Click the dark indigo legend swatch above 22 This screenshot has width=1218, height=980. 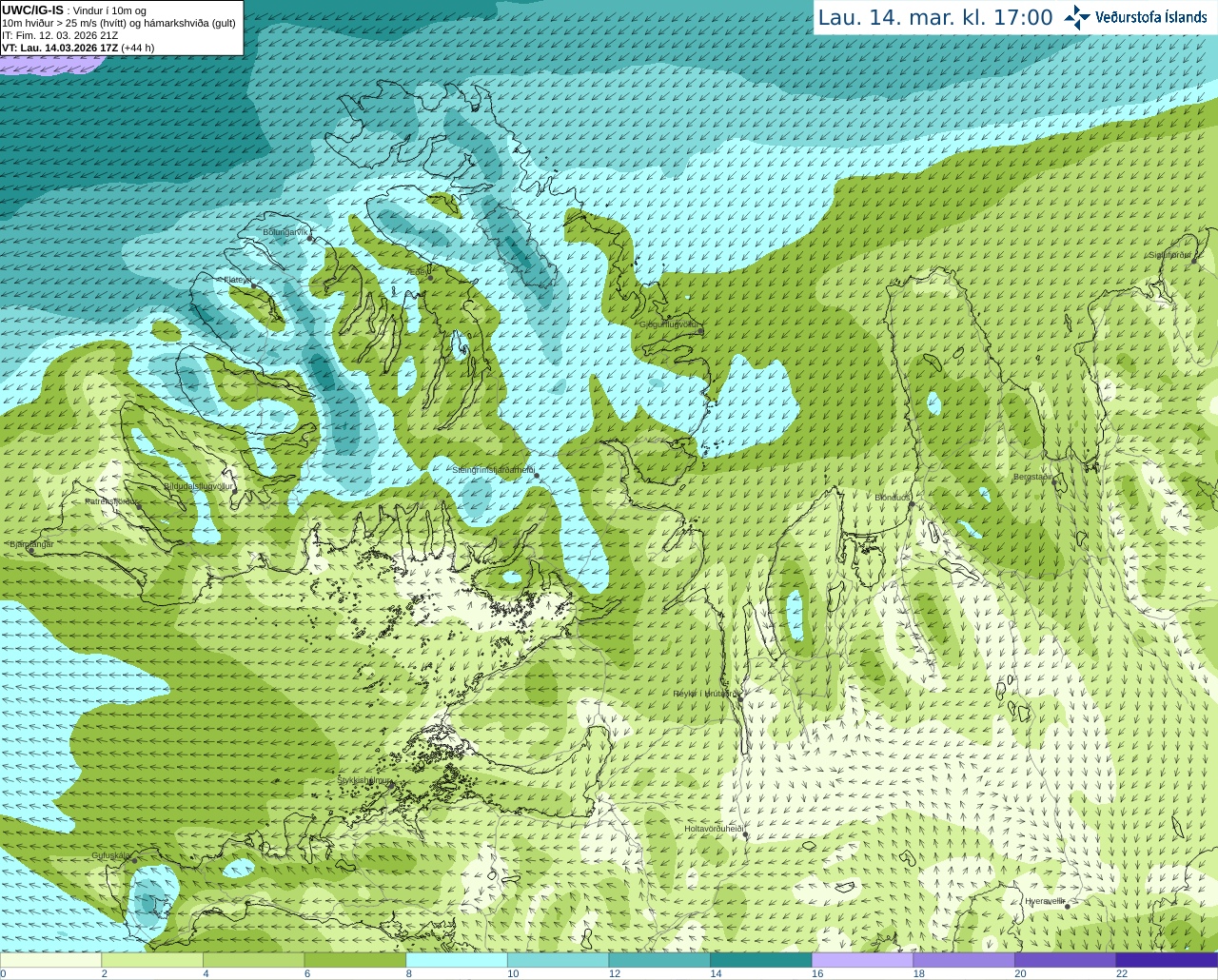1168,960
